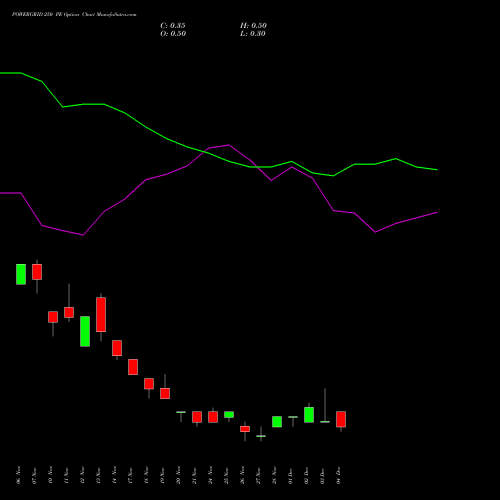
Task: Select the last red candlestick for 04 Dec
Action: pyautogui.click(x=341, y=419)
